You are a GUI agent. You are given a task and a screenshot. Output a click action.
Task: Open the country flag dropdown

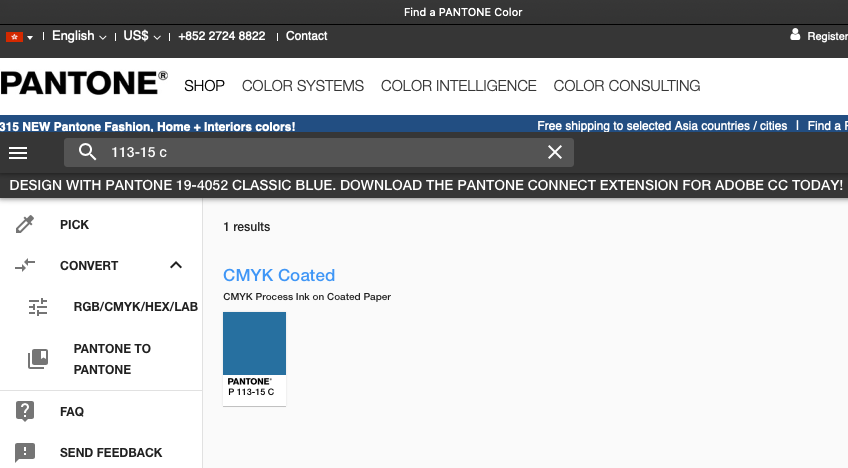(20, 37)
